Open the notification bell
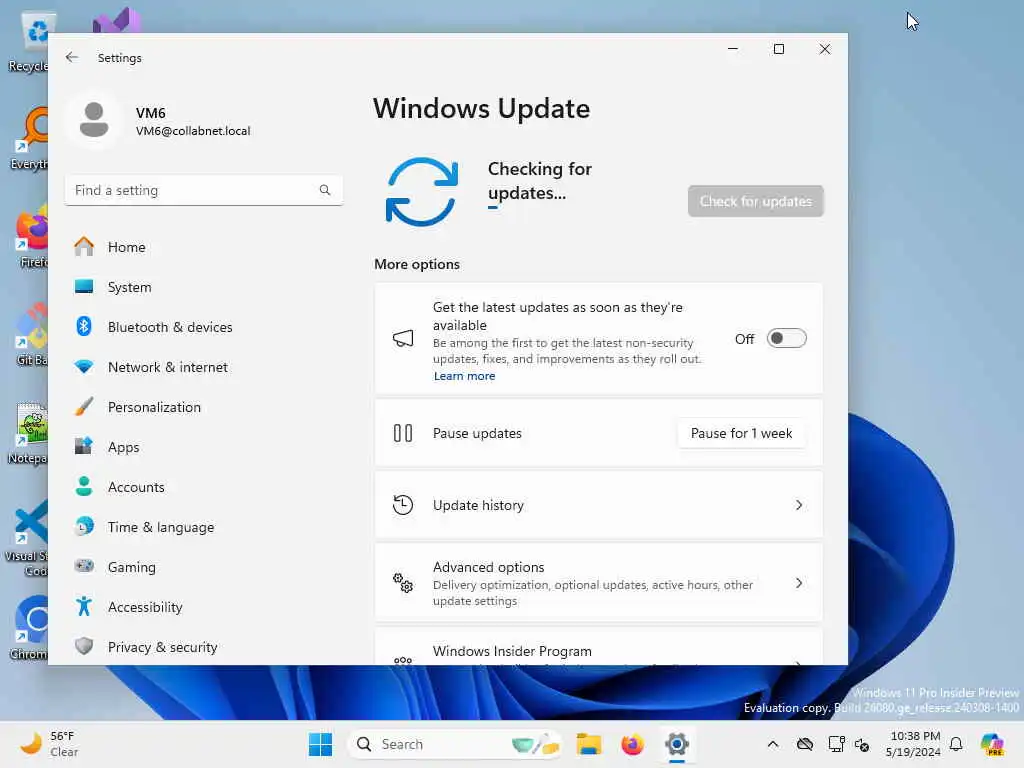Viewport: 1024px width, 768px height. (956, 744)
